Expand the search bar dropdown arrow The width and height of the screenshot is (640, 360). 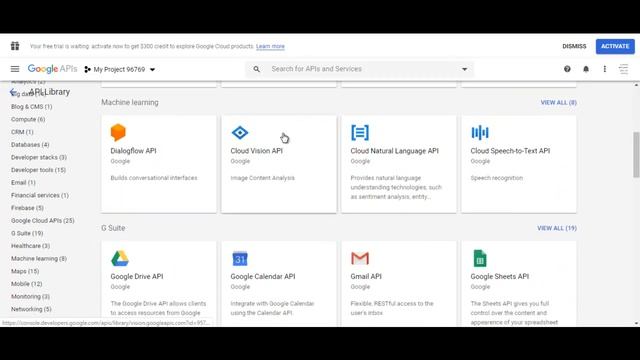[x=464, y=69]
